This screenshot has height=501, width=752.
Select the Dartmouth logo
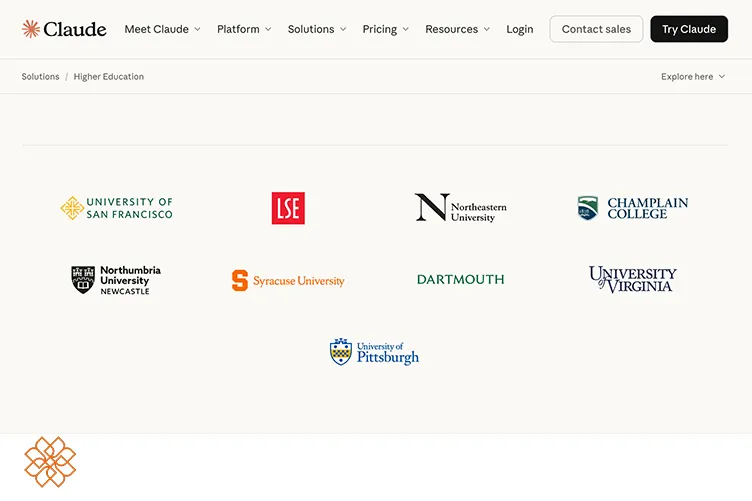460,280
